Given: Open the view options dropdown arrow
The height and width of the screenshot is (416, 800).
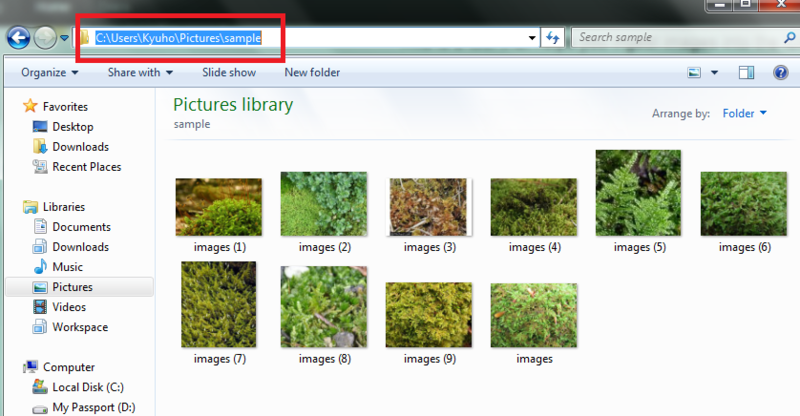Looking at the screenshot, I should click(x=714, y=72).
